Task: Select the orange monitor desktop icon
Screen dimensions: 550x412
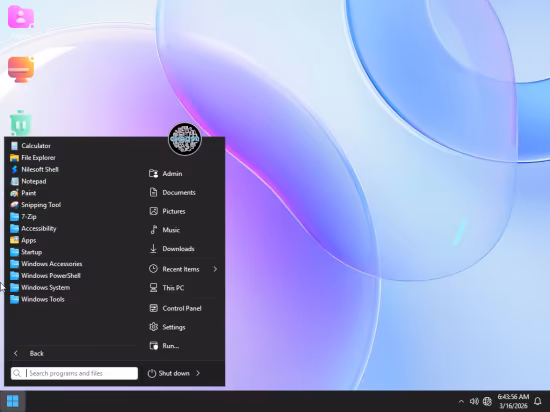Action: click(x=21, y=69)
